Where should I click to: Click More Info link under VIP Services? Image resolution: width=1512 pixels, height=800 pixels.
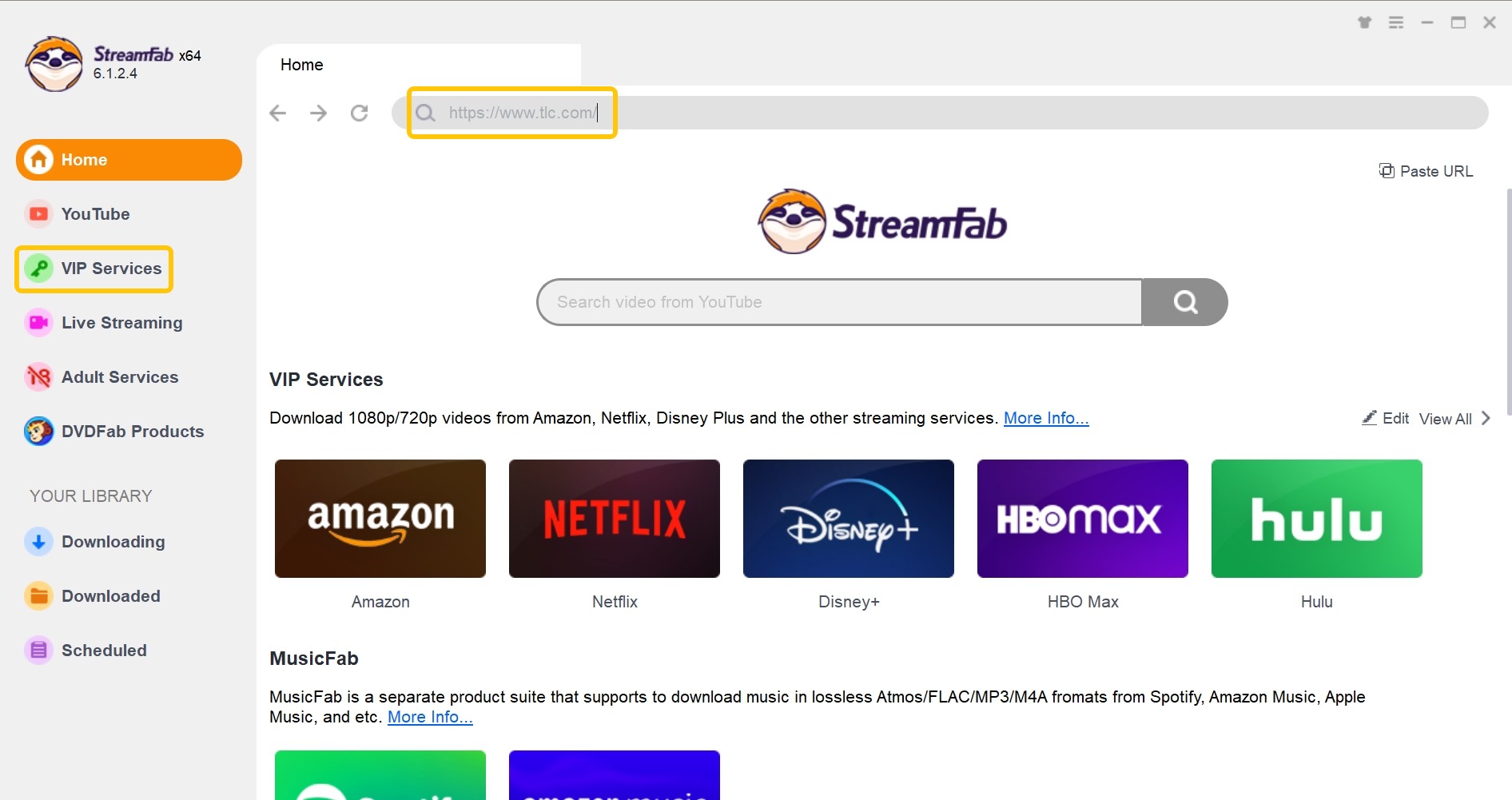(1045, 417)
